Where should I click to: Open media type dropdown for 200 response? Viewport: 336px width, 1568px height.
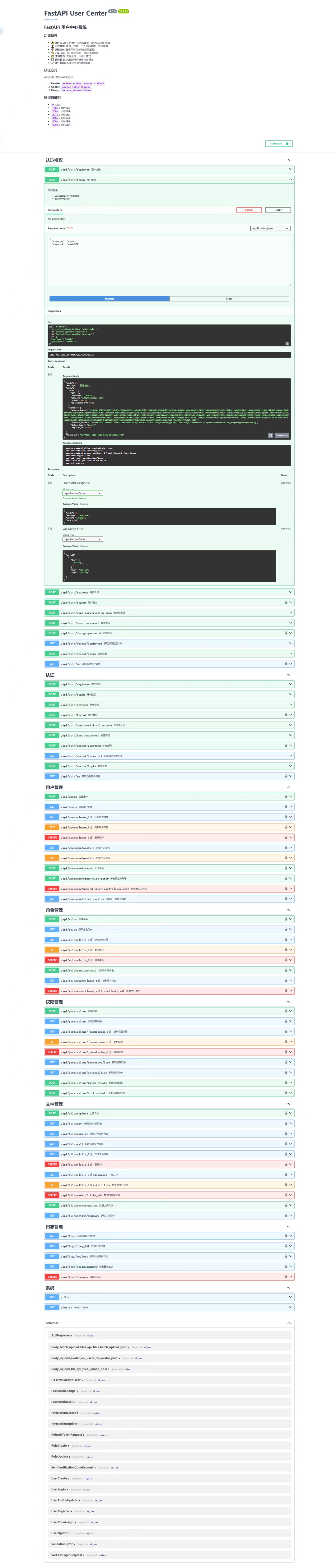[83, 493]
